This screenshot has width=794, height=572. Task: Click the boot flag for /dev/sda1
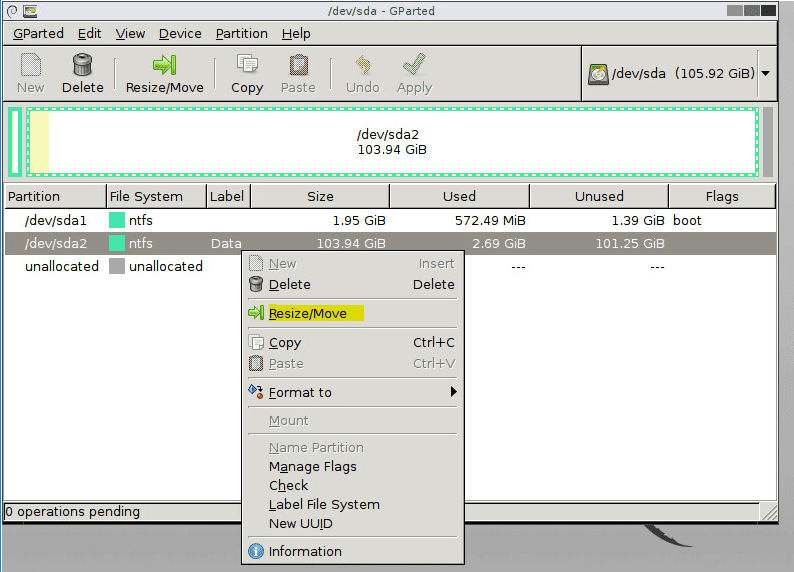(x=687, y=221)
